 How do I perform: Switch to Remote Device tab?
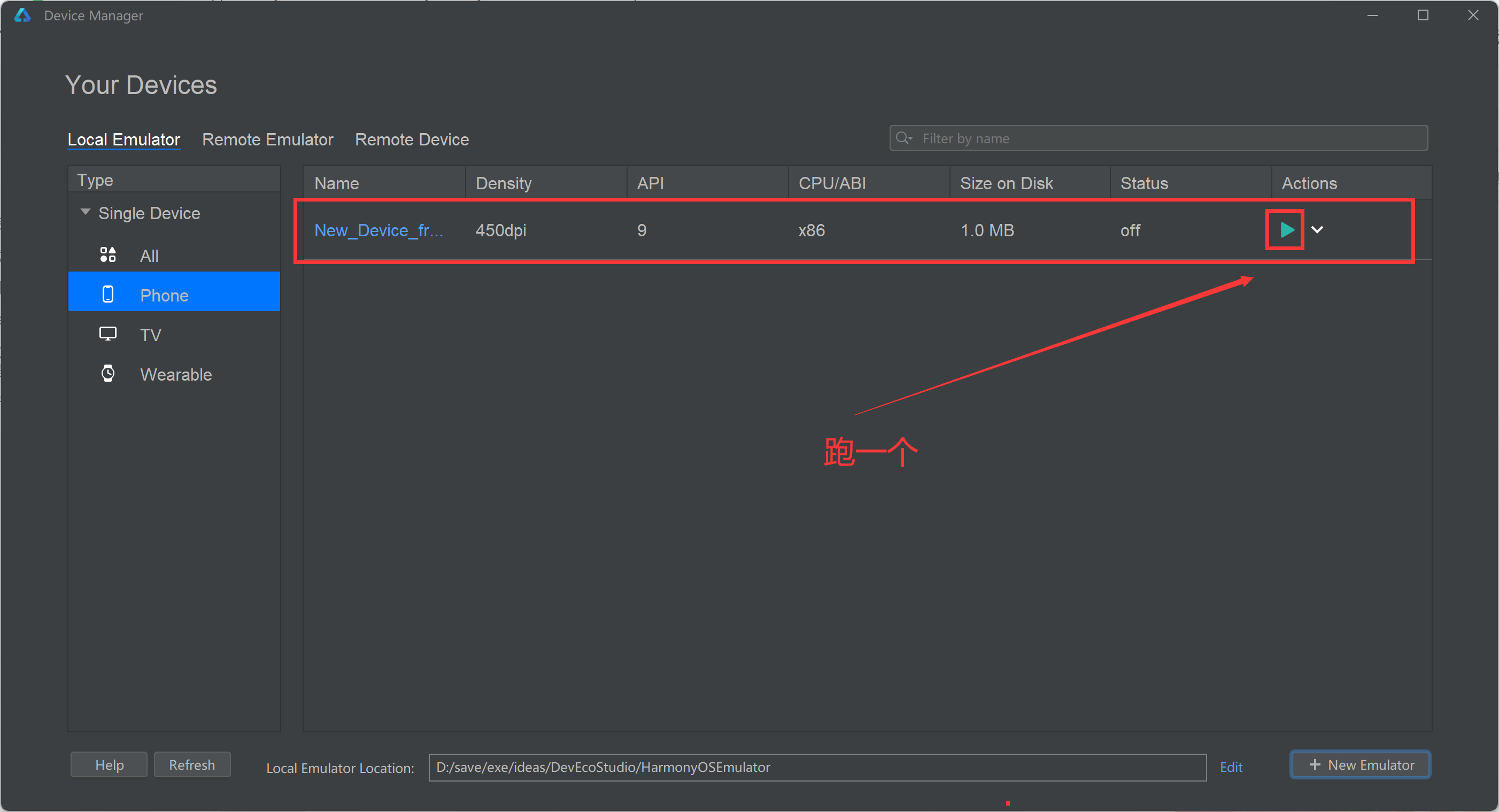[x=412, y=140]
